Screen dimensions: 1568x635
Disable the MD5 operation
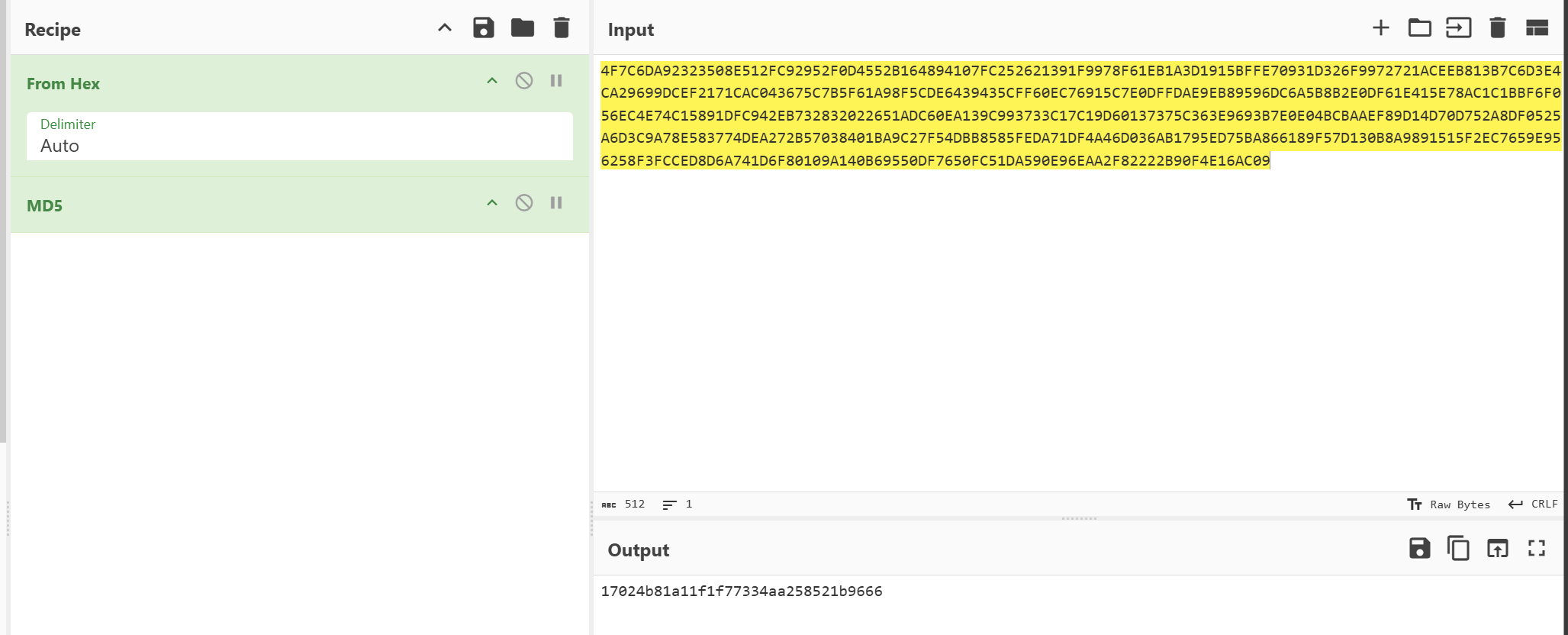tap(524, 203)
